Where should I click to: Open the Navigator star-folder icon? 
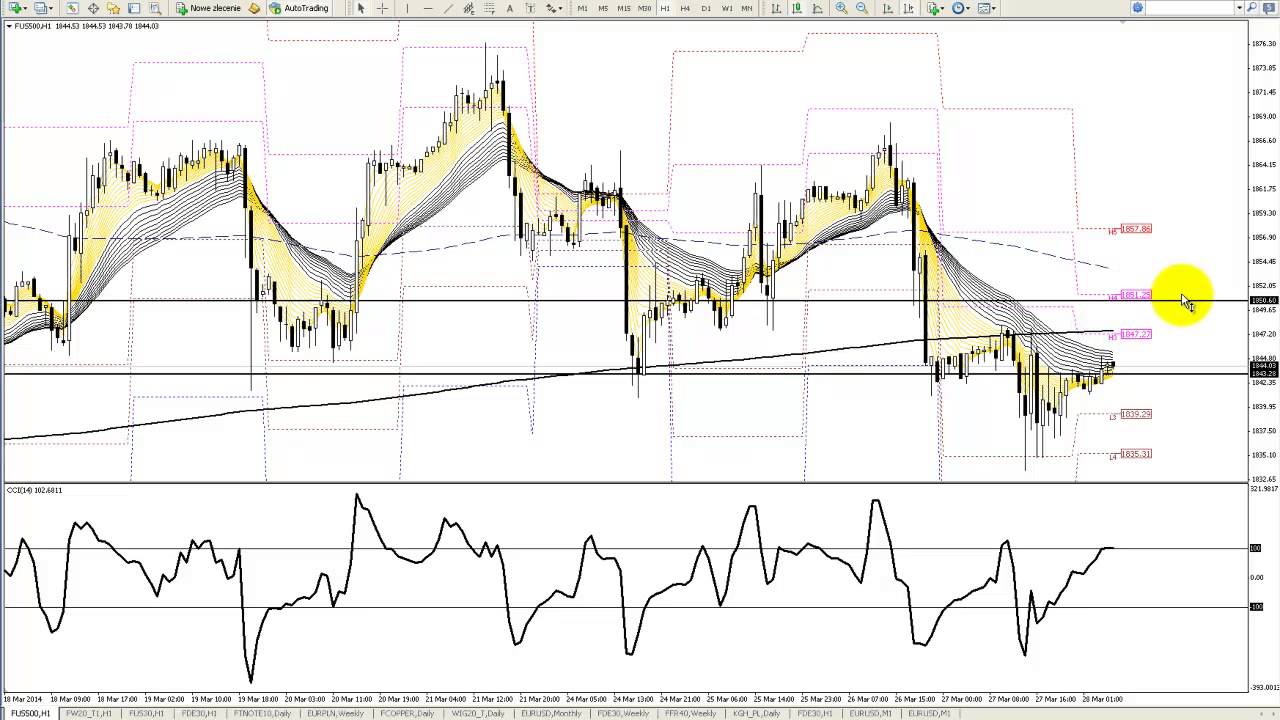[113, 8]
